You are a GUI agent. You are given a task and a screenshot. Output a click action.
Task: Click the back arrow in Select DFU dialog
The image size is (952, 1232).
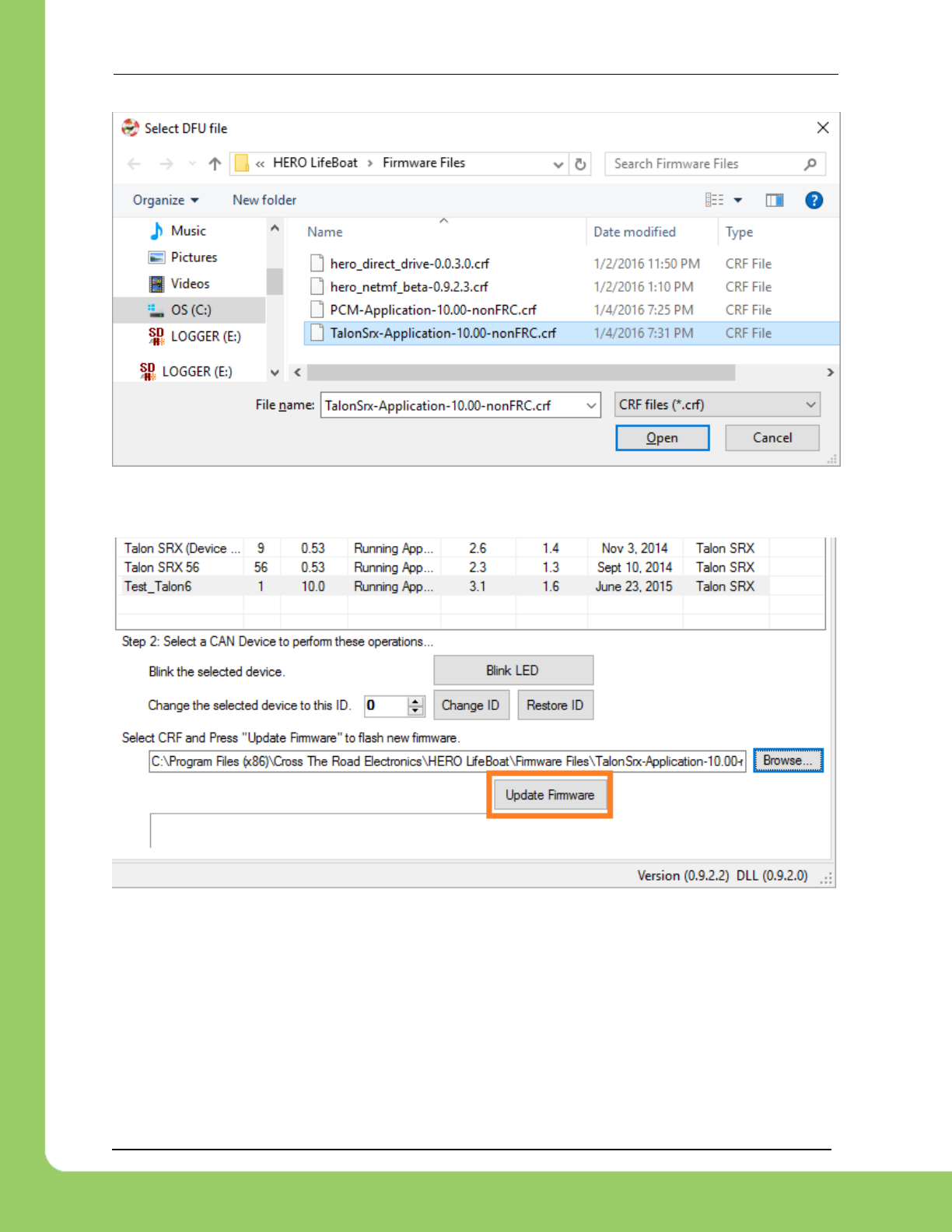(134, 163)
